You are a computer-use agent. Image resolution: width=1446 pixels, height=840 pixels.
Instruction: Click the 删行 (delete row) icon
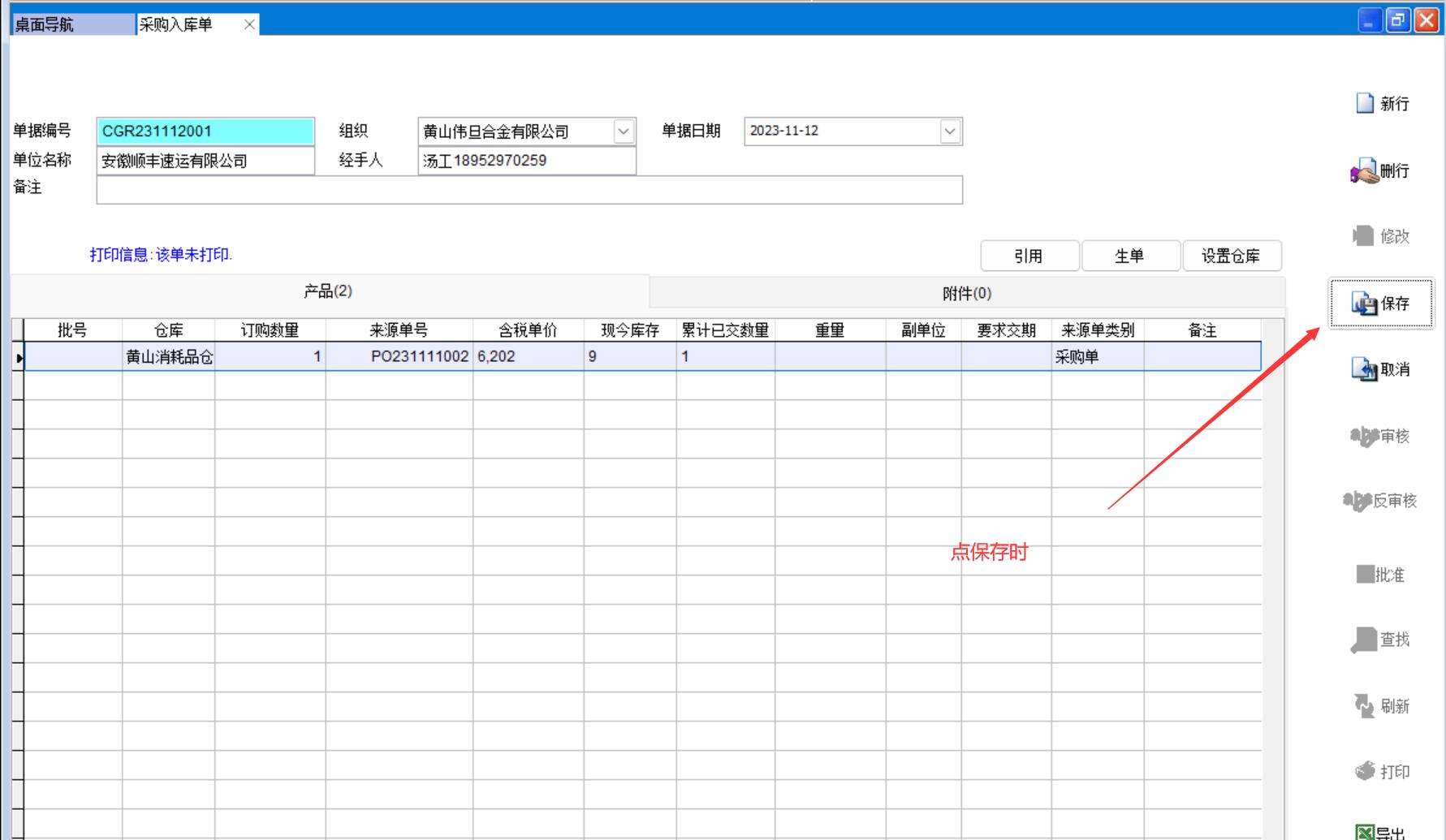click(1365, 171)
